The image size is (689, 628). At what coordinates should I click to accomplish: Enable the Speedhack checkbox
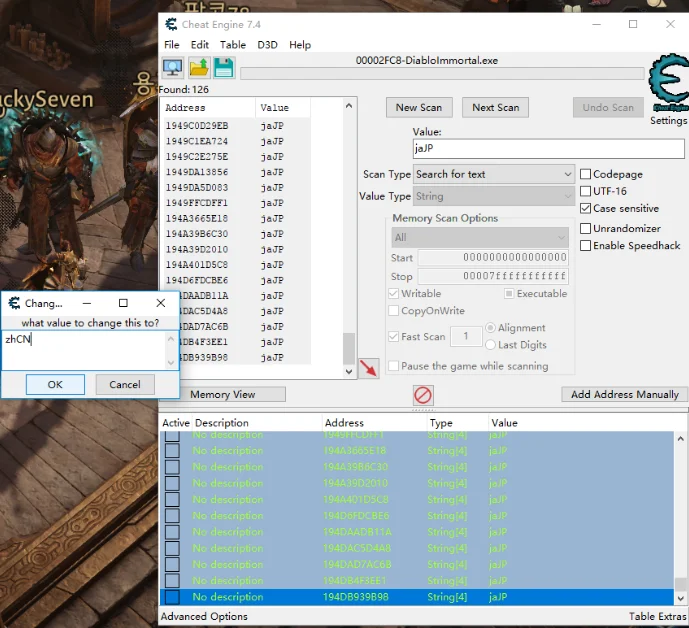pyautogui.click(x=586, y=246)
